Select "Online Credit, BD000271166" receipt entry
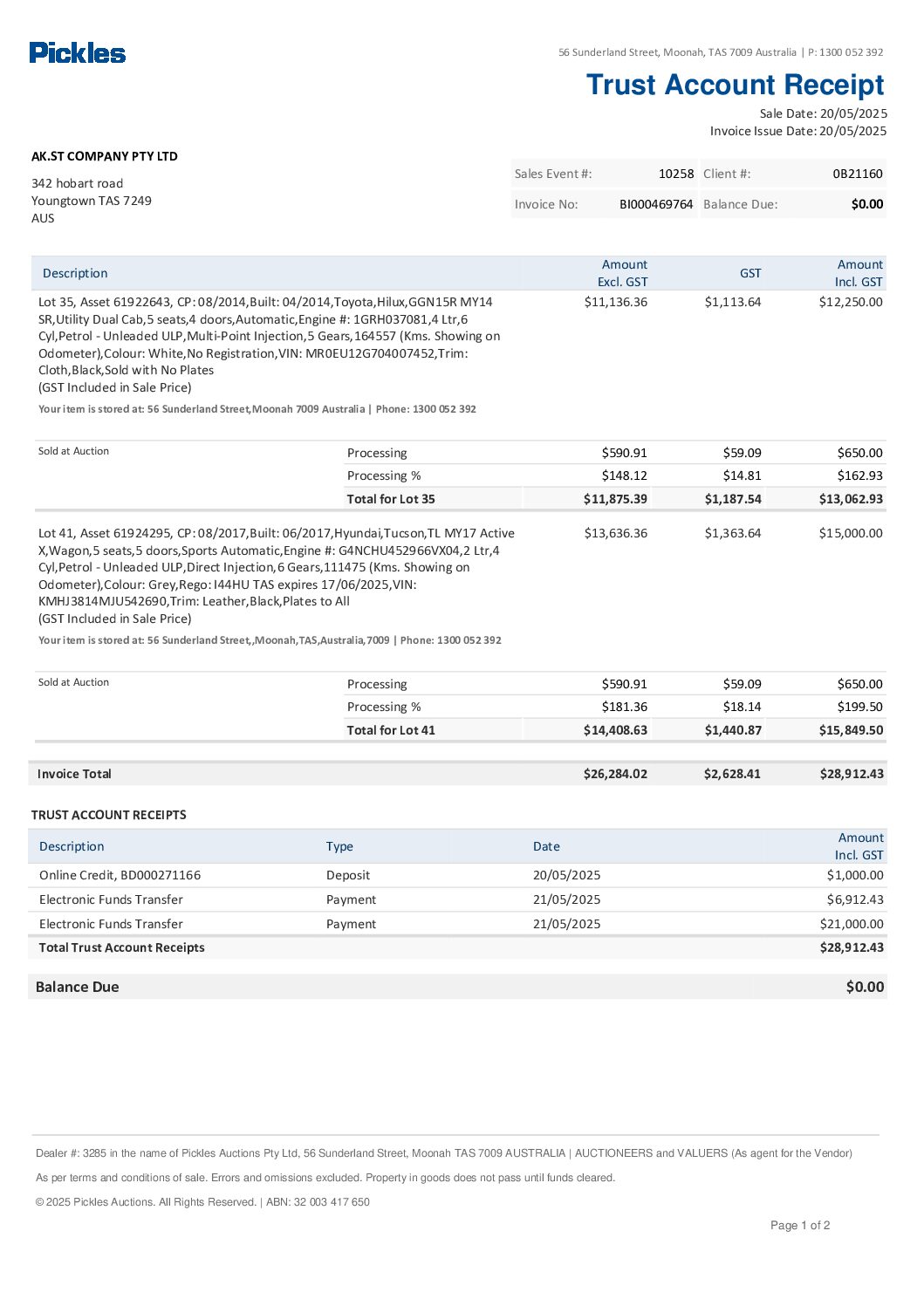924x1306 pixels. pos(120,875)
